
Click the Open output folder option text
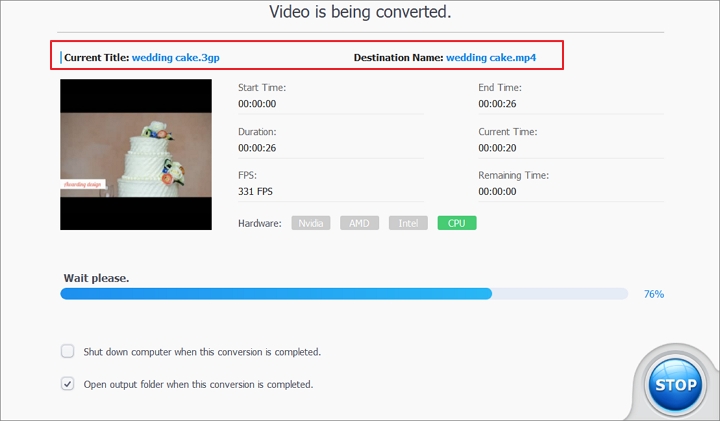pos(198,385)
